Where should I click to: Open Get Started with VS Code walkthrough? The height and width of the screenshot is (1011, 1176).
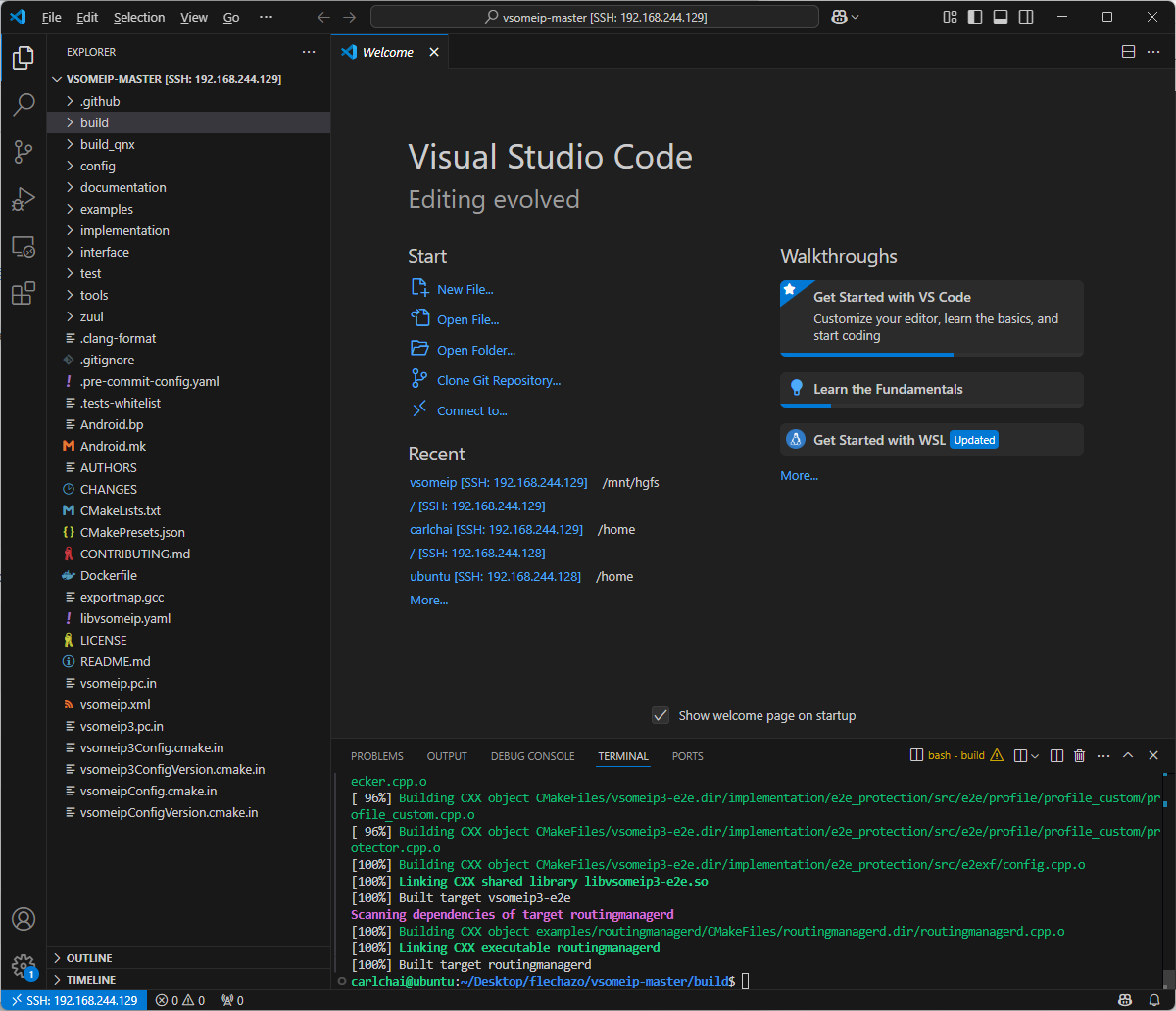pyautogui.click(x=932, y=317)
